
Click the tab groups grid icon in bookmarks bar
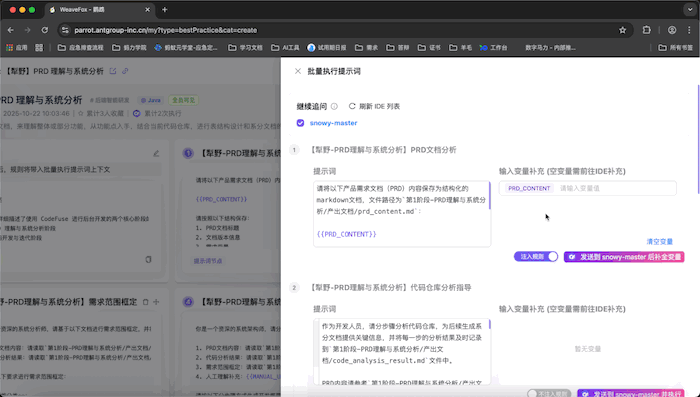pyautogui.click(x=39, y=47)
